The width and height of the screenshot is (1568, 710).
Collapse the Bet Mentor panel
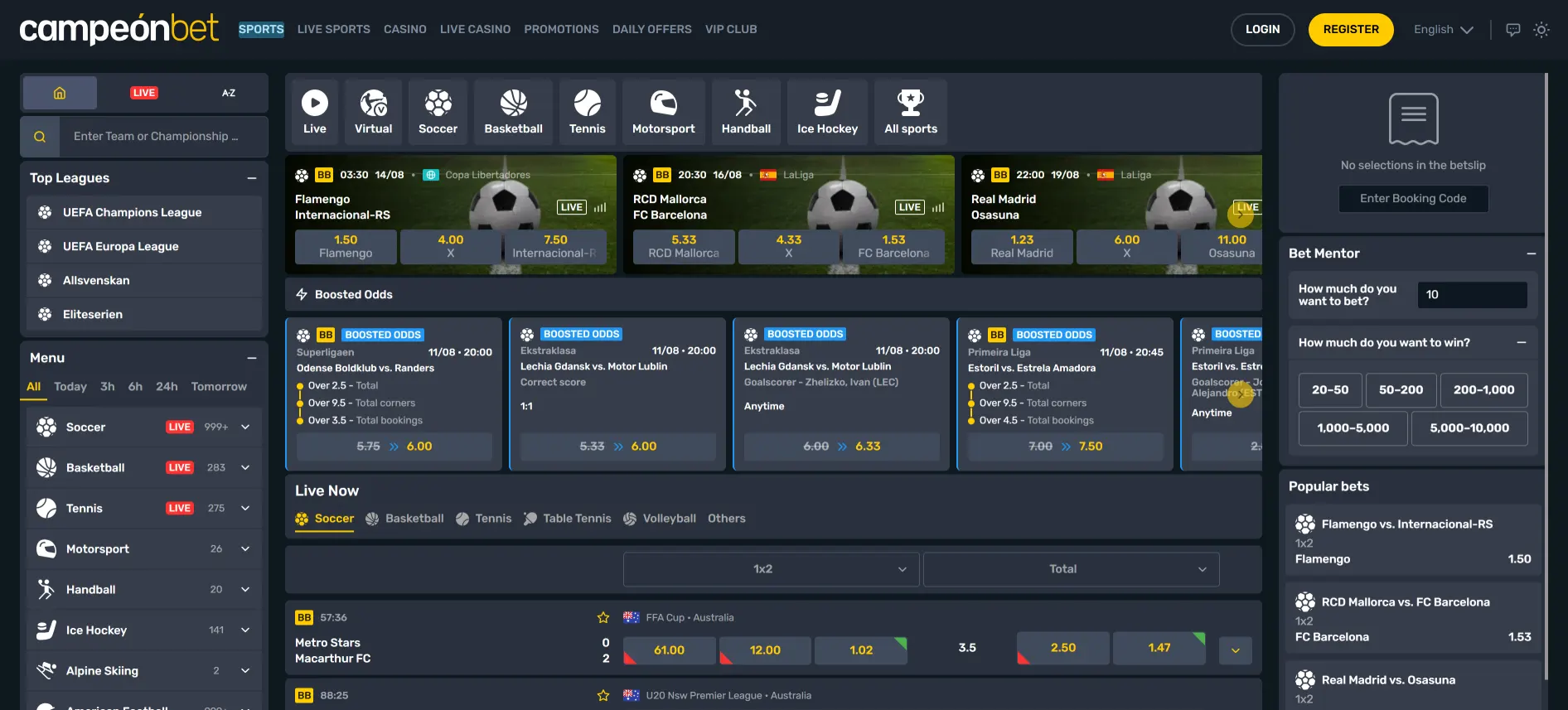point(1532,254)
